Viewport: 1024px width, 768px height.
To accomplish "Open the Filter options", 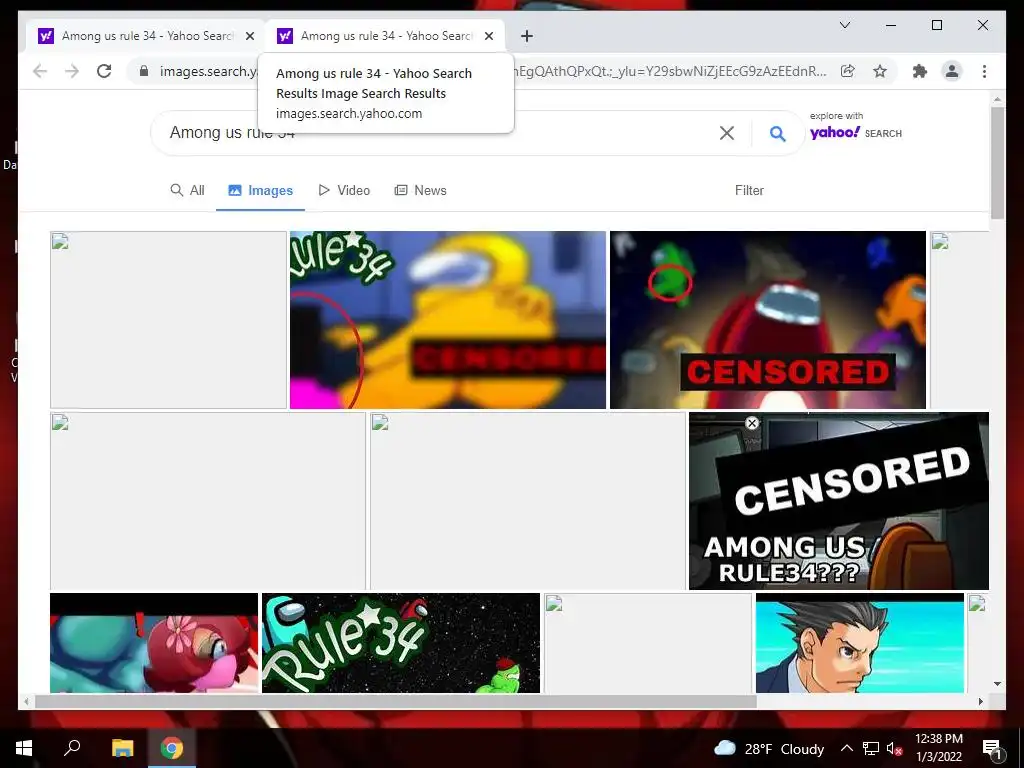I will (749, 190).
